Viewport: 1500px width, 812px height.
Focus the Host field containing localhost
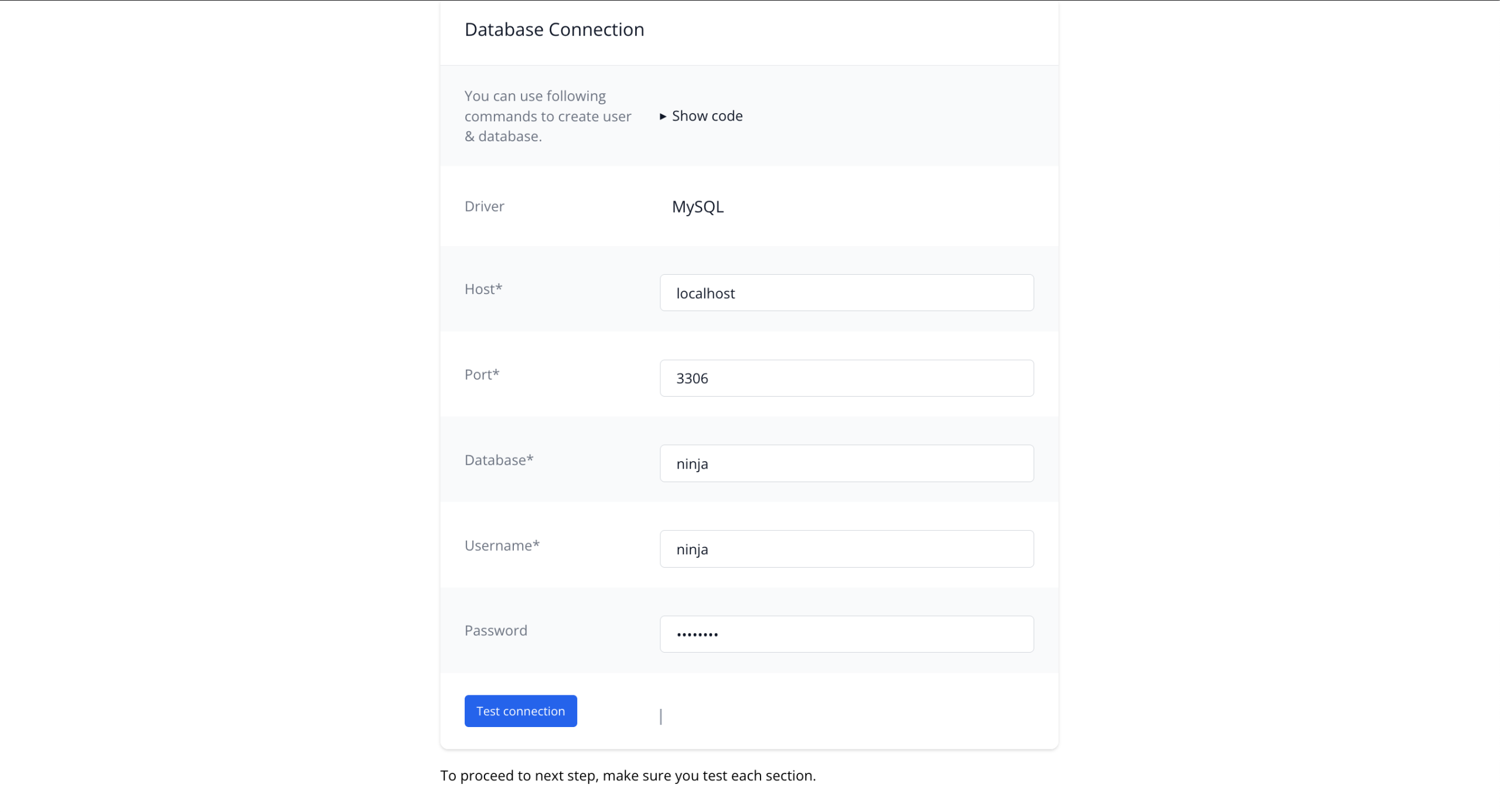tap(846, 293)
